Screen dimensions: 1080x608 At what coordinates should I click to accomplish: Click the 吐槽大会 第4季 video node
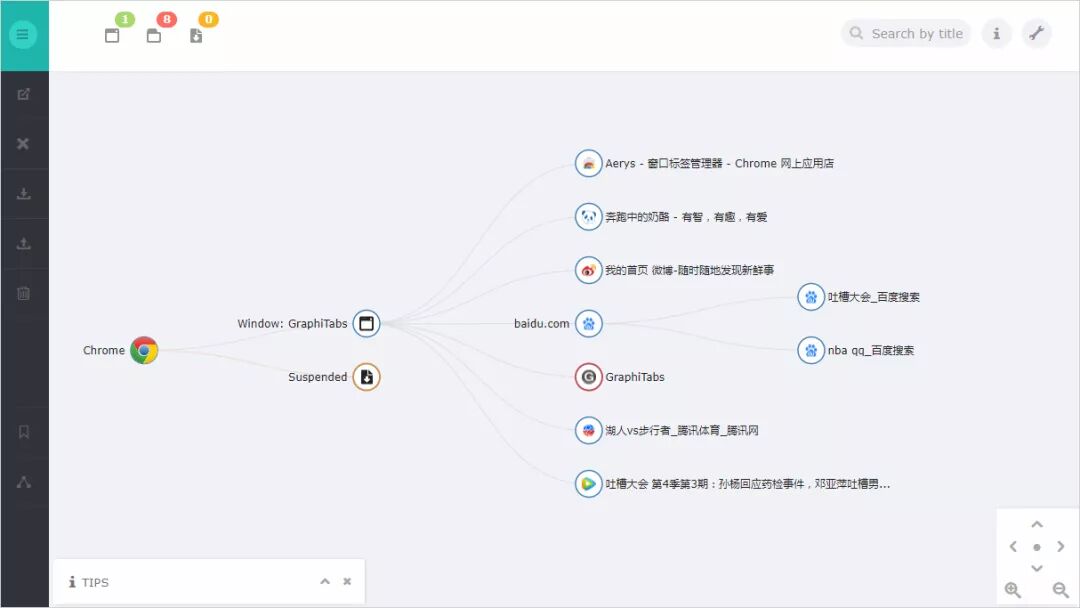point(588,483)
